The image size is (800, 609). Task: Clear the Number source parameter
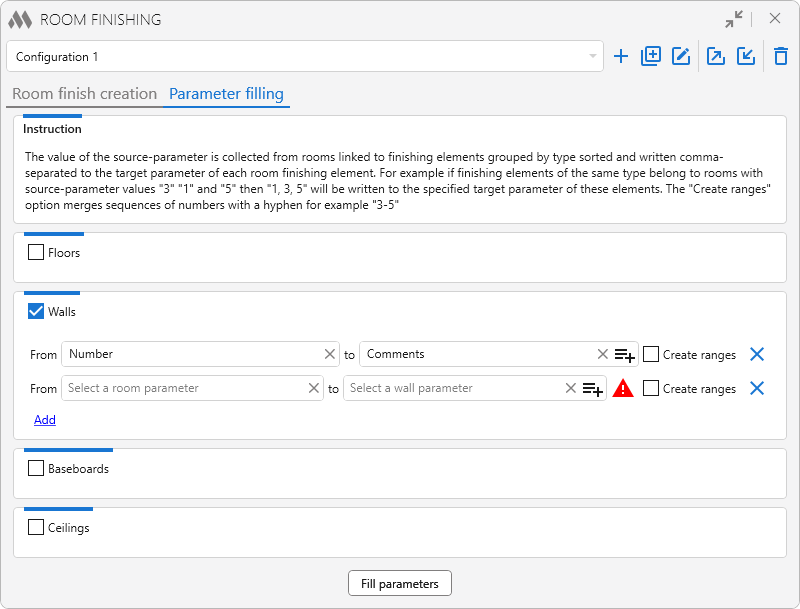330,354
